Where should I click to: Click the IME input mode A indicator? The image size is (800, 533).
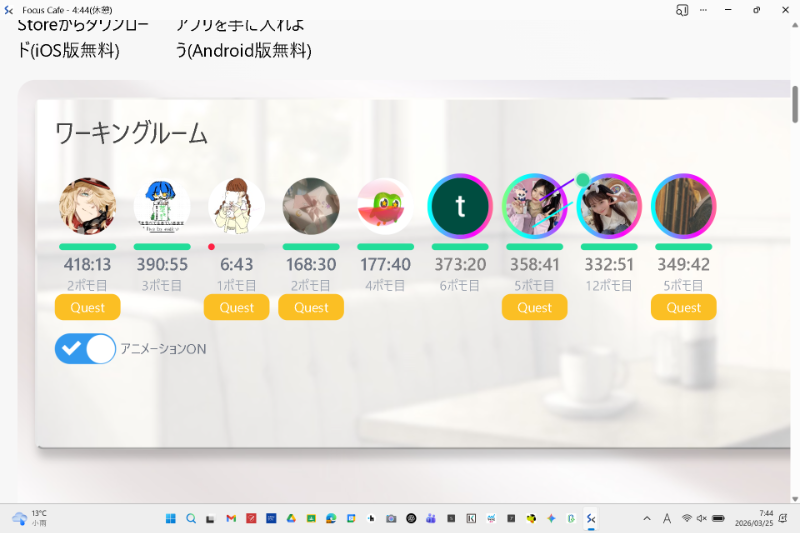(x=667, y=519)
